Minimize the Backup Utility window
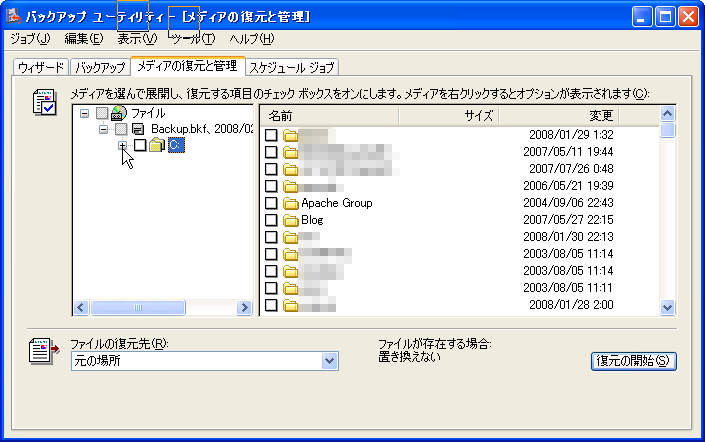 [642, 17]
